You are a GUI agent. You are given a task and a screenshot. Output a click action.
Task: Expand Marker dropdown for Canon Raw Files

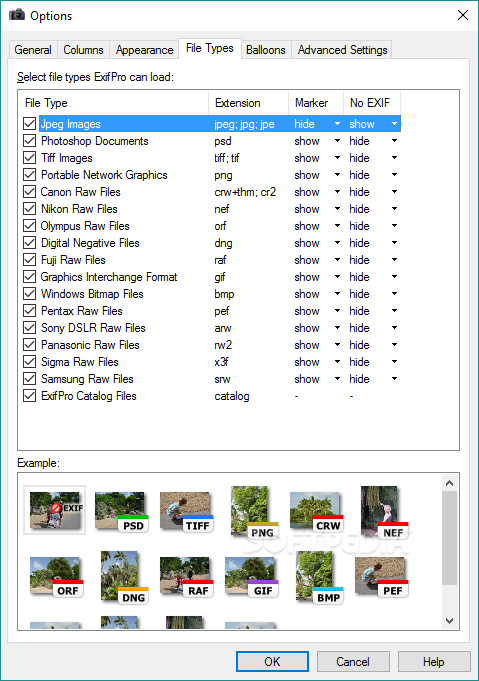(x=337, y=192)
